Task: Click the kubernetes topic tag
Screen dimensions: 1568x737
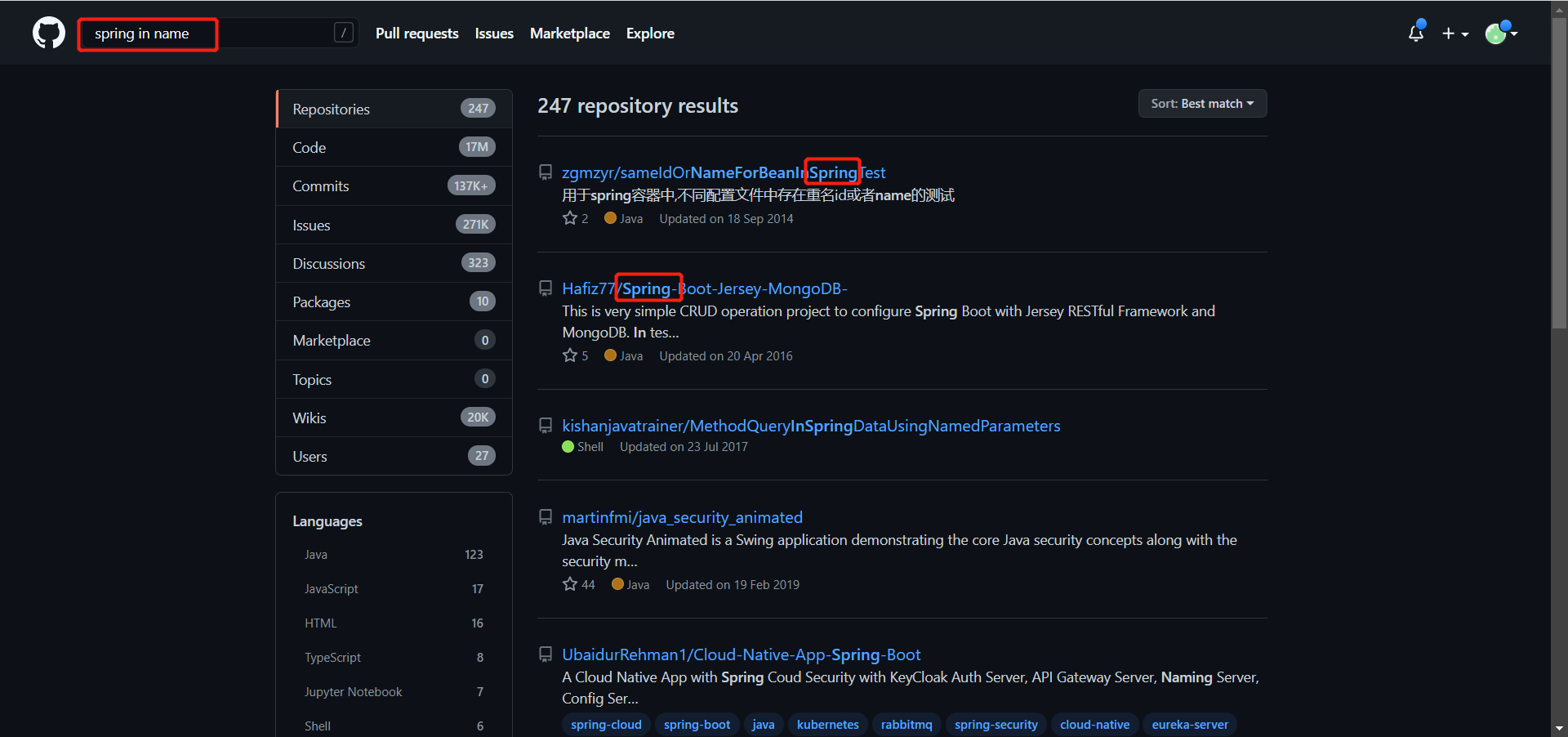Action: (828, 725)
